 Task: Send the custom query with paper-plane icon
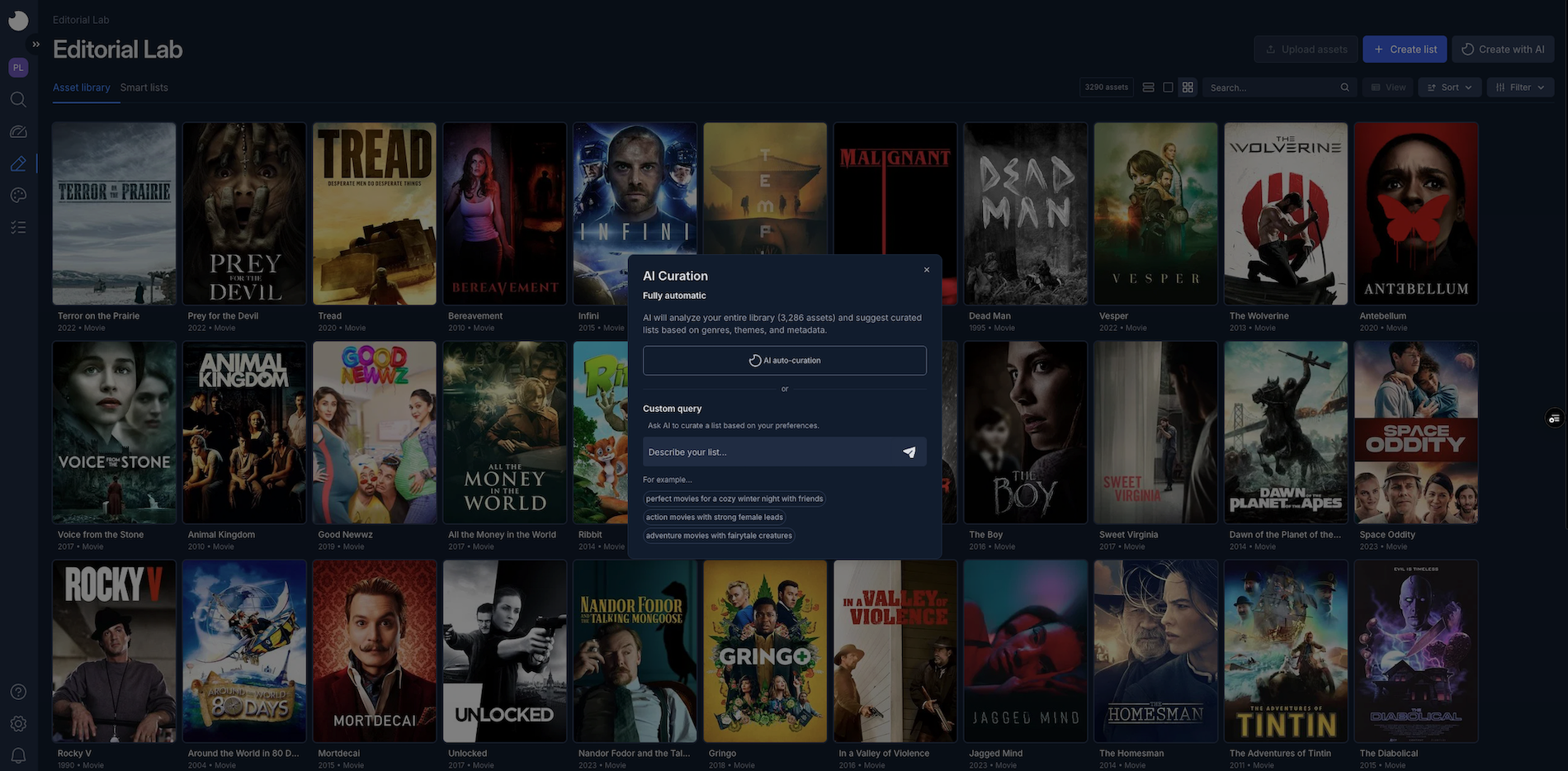pyautogui.click(x=909, y=452)
